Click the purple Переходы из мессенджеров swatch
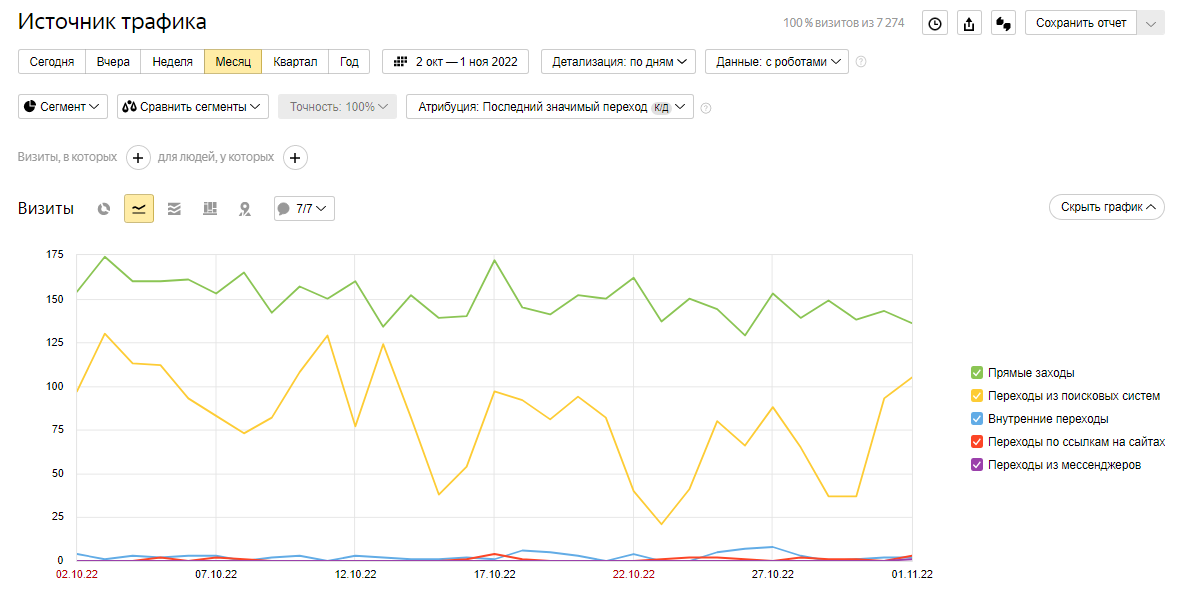1183x596 pixels. pyautogui.click(x=977, y=465)
